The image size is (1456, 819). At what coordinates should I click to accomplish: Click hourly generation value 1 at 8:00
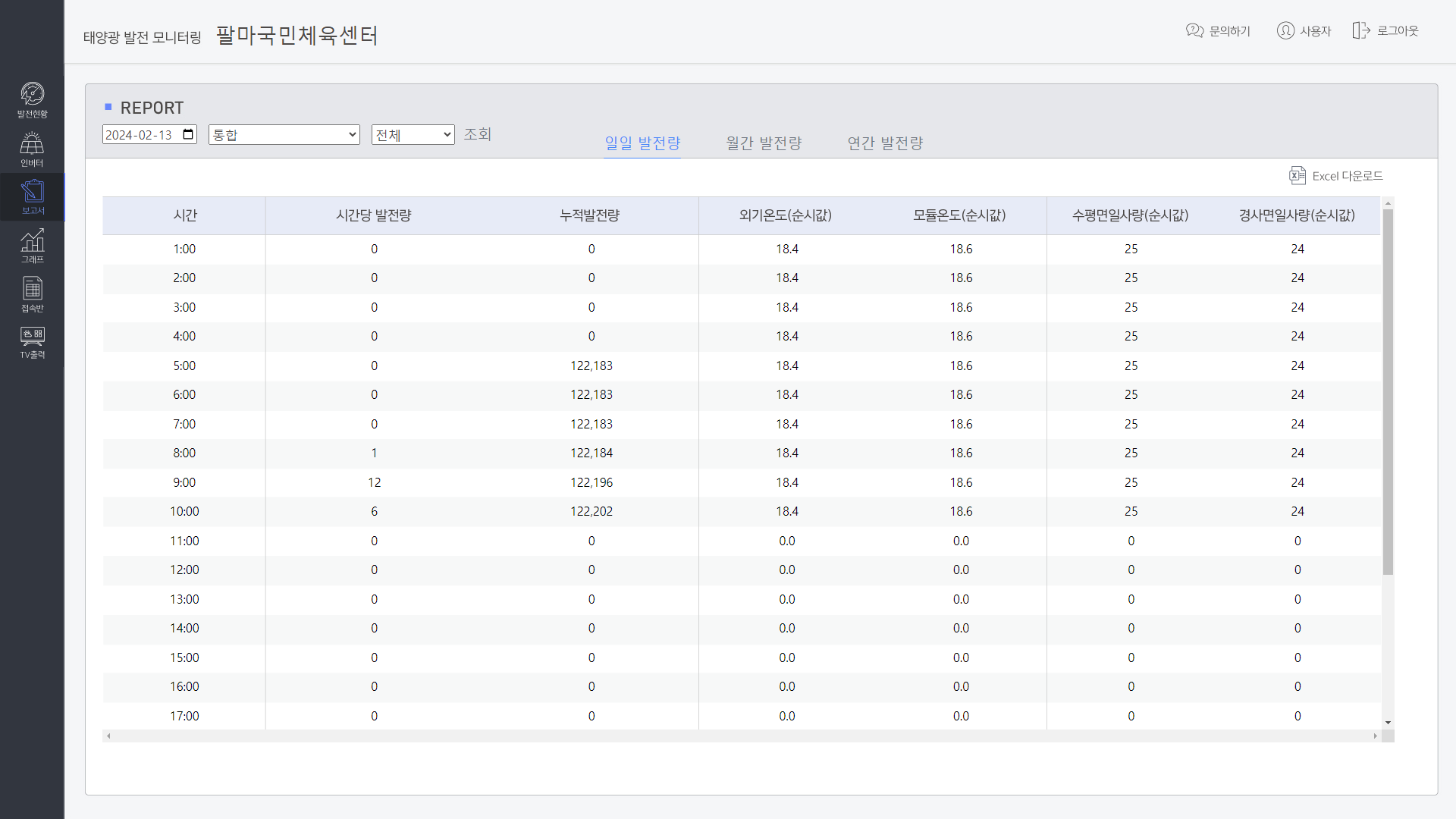374,453
